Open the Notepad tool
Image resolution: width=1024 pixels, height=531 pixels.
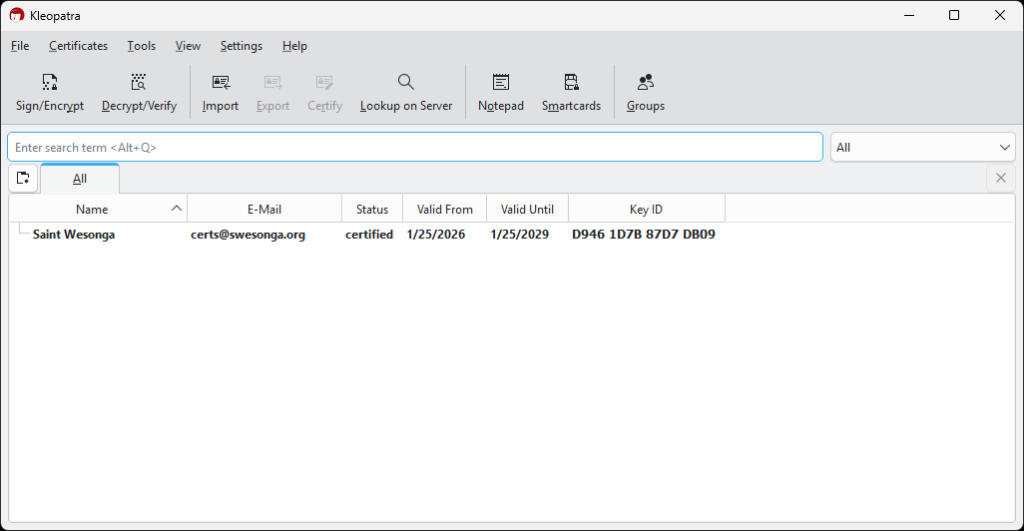click(x=500, y=93)
